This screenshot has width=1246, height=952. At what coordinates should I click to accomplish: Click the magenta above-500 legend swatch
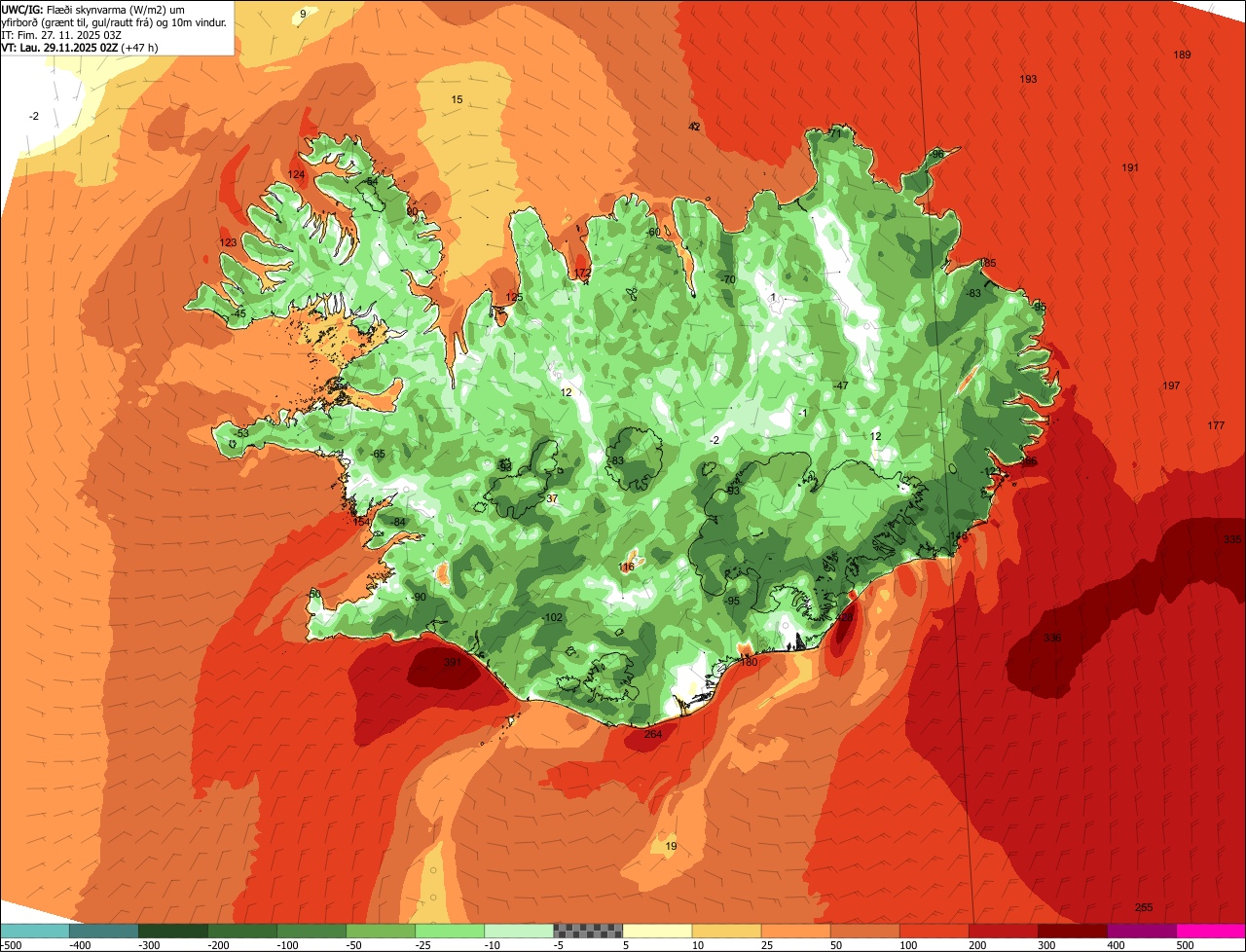(1211, 931)
